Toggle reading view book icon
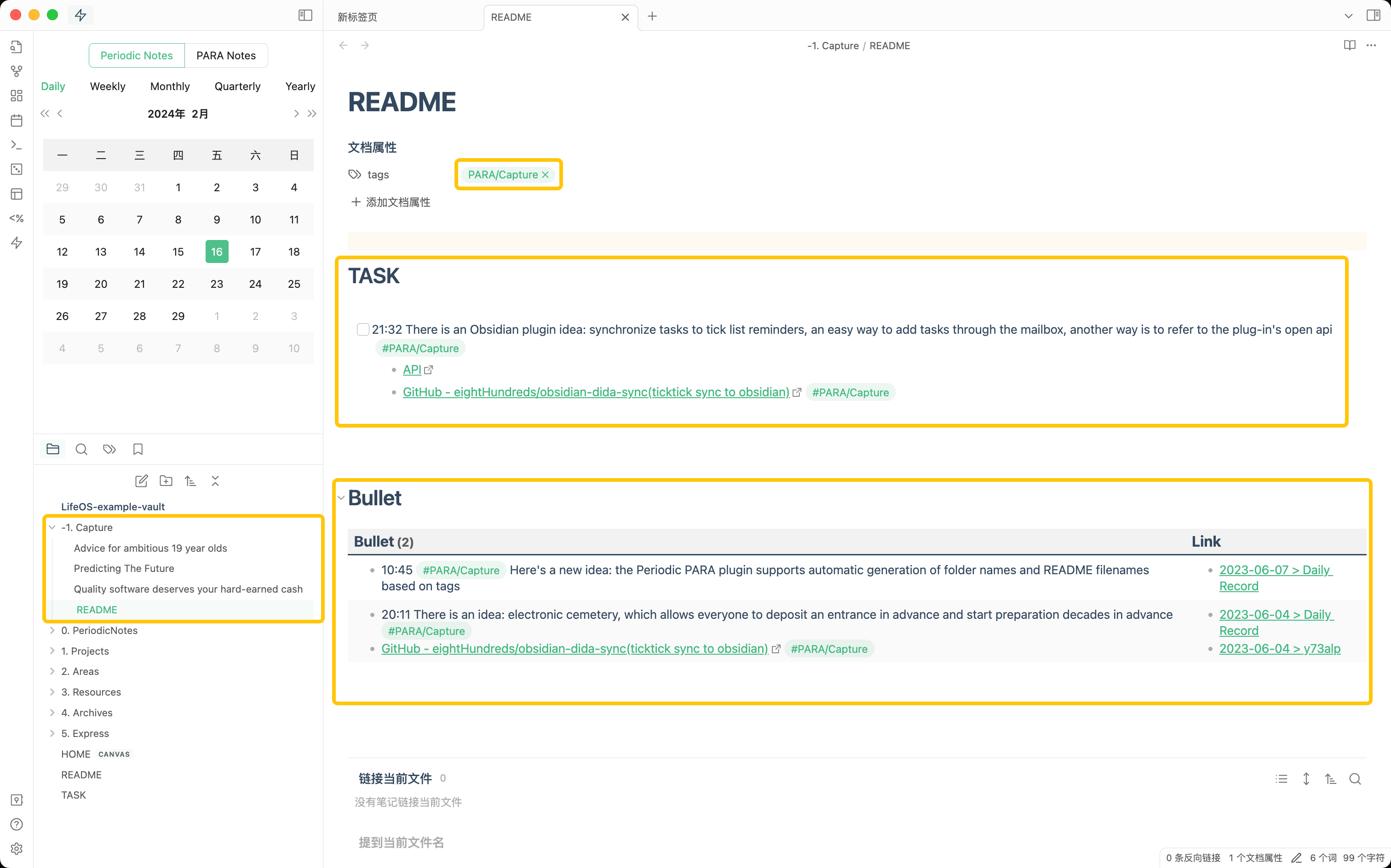The width and height of the screenshot is (1391, 868). pos(1349,46)
